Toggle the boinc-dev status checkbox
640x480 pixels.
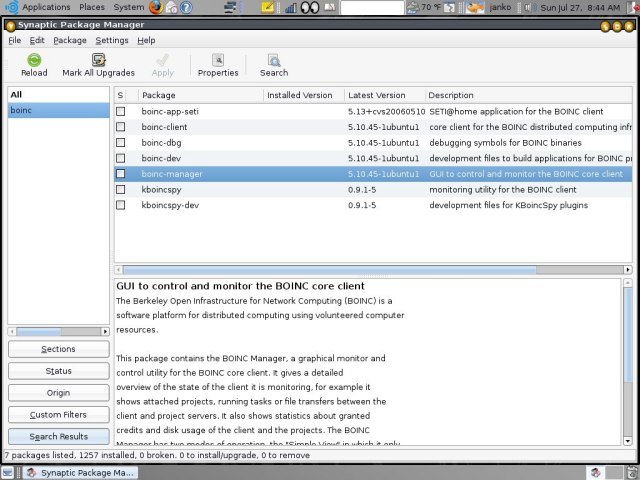[x=120, y=158]
